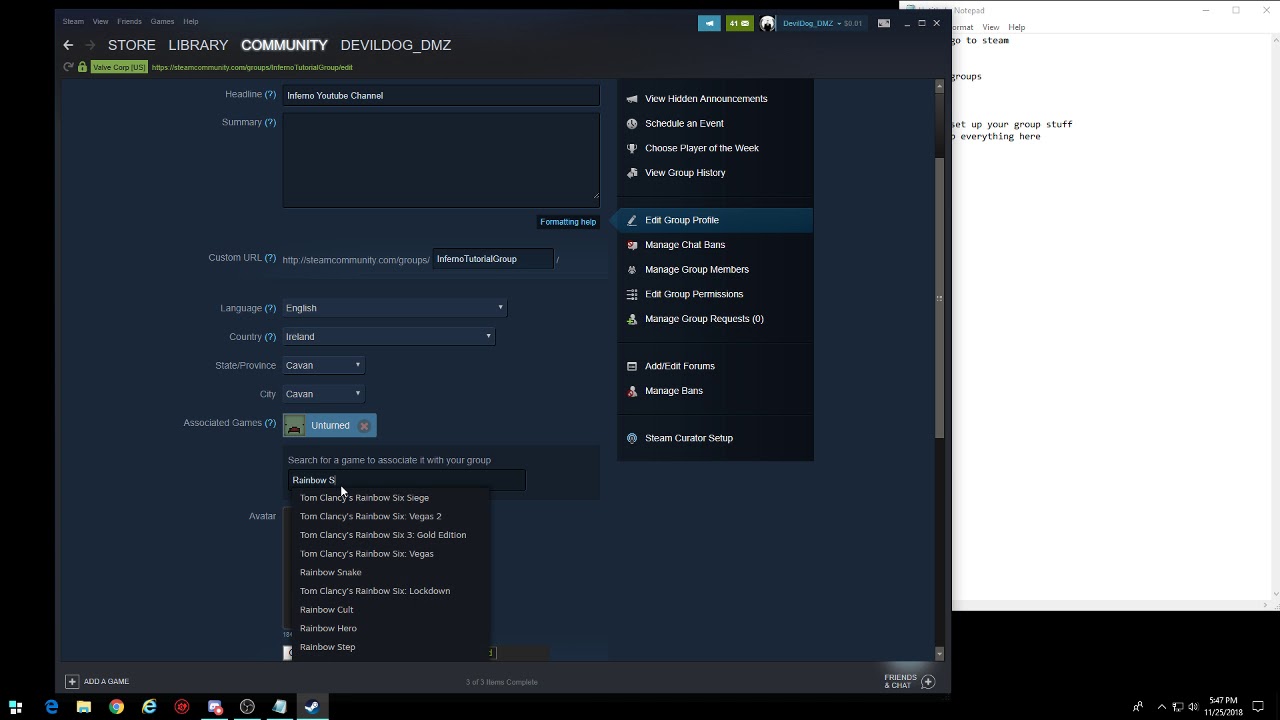Click Choose Player of the Week
This screenshot has width=1280, height=720.
point(702,148)
